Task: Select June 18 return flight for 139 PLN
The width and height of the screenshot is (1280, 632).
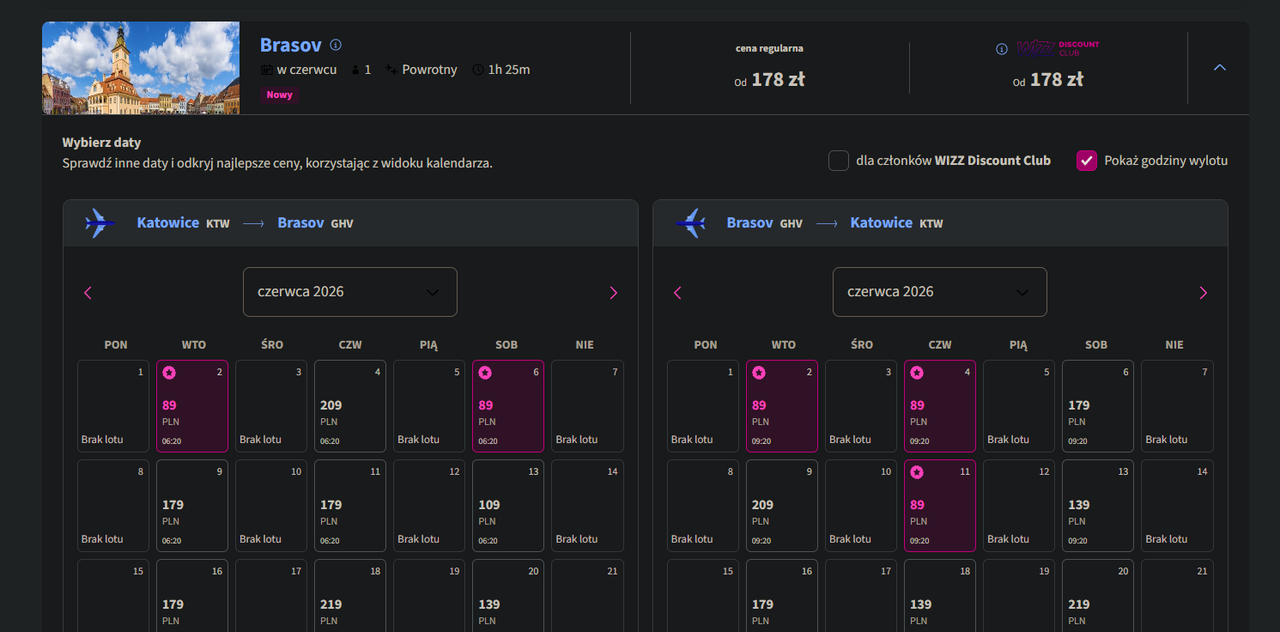Action: coord(940,596)
